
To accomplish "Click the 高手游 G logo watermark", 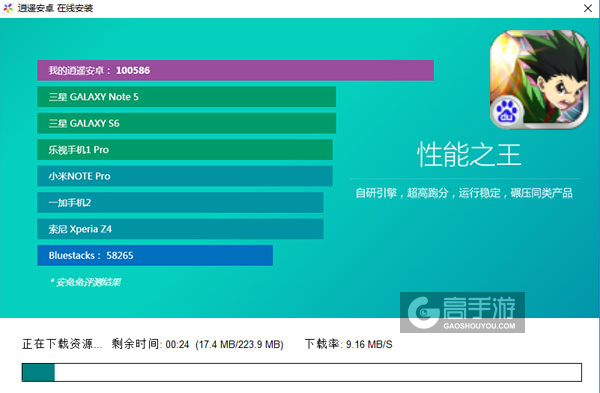I will [424, 313].
